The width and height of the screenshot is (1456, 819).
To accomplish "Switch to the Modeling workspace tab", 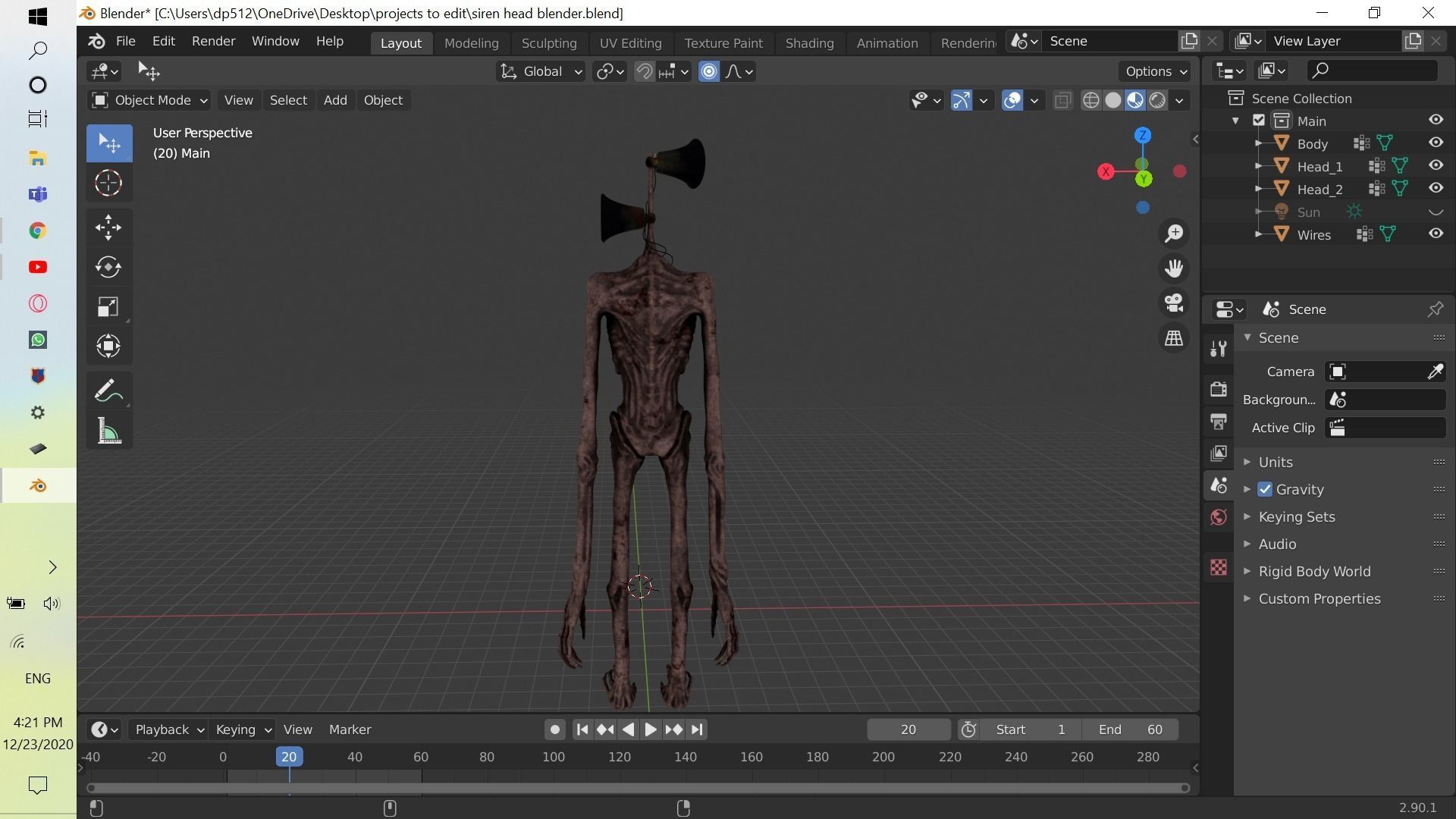I will pos(471,43).
